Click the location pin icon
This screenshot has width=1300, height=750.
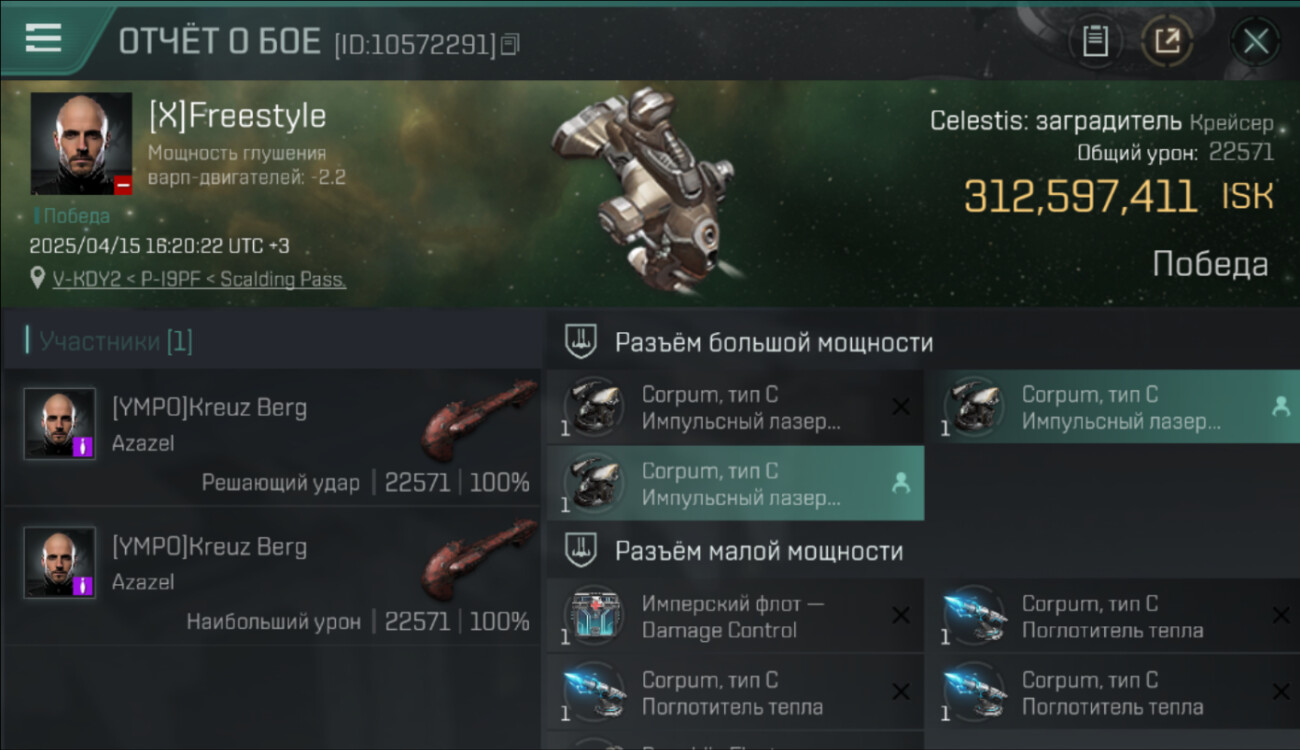pos(38,278)
